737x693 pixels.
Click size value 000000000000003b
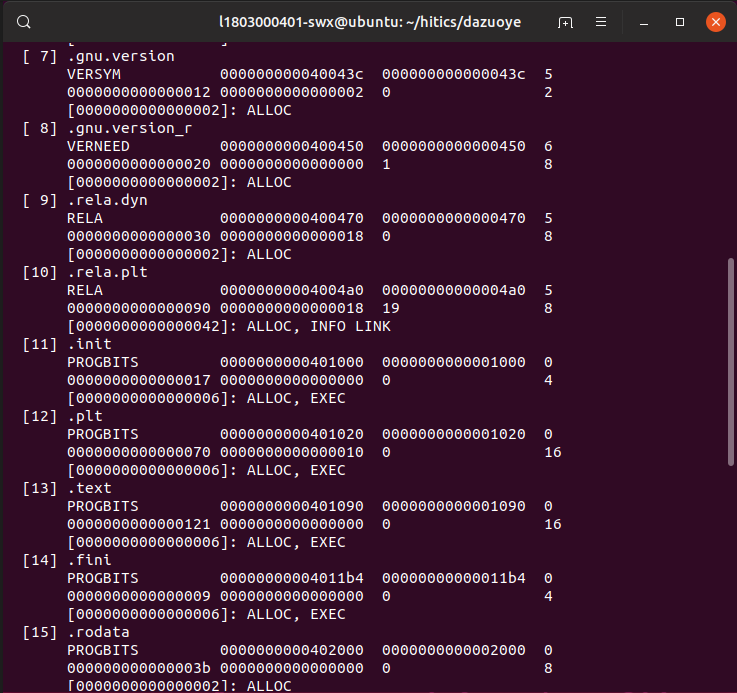139,668
